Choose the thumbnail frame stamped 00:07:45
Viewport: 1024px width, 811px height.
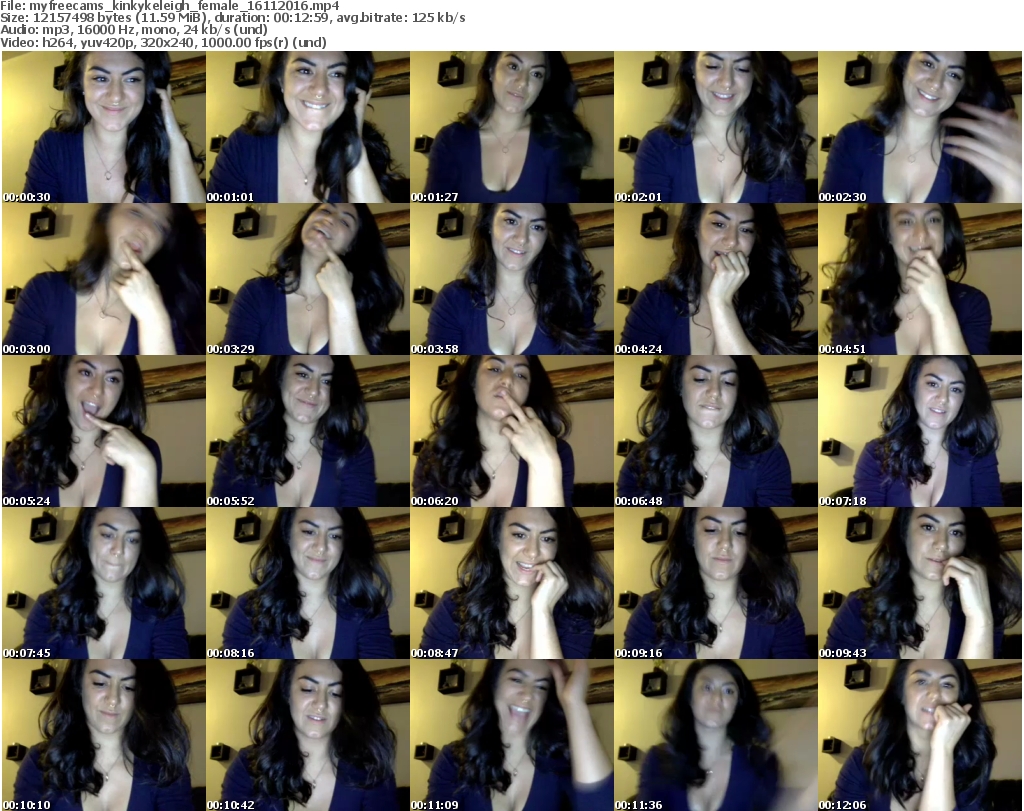pyautogui.click(x=104, y=583)
